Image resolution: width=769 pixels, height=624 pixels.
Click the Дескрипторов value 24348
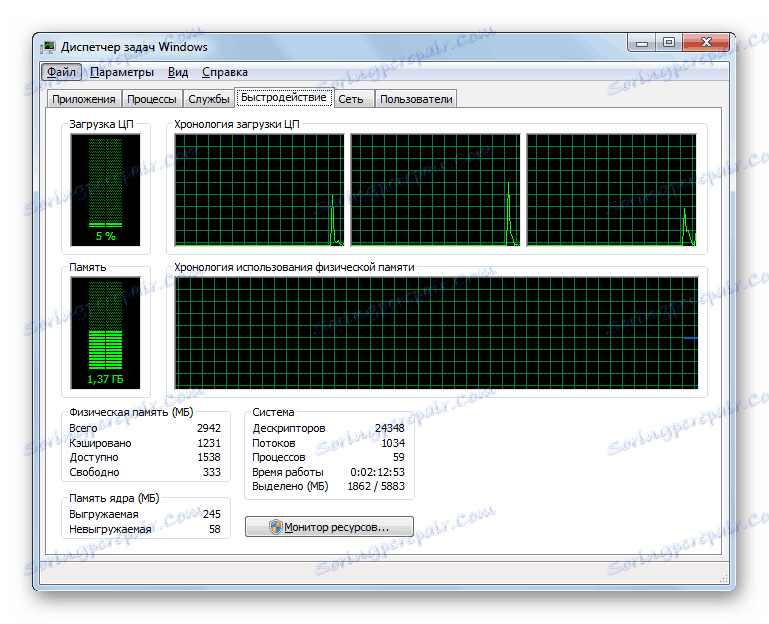click(390, 428)
